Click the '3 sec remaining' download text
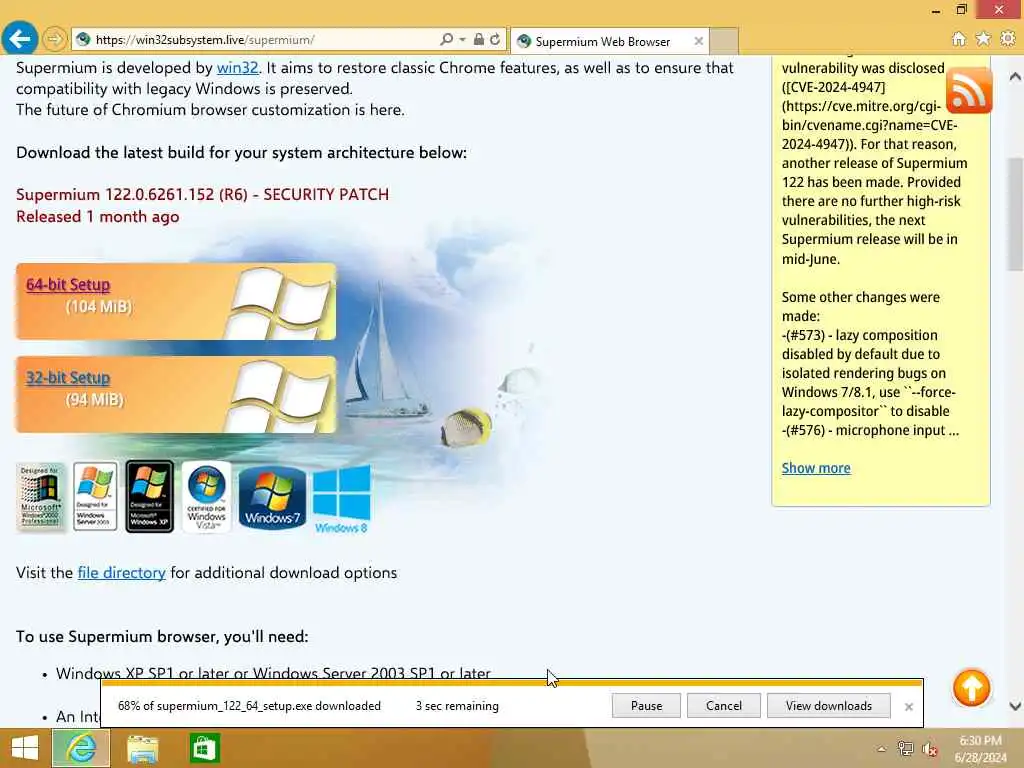This screenshot has width=1024, height=768. [457, 706]
